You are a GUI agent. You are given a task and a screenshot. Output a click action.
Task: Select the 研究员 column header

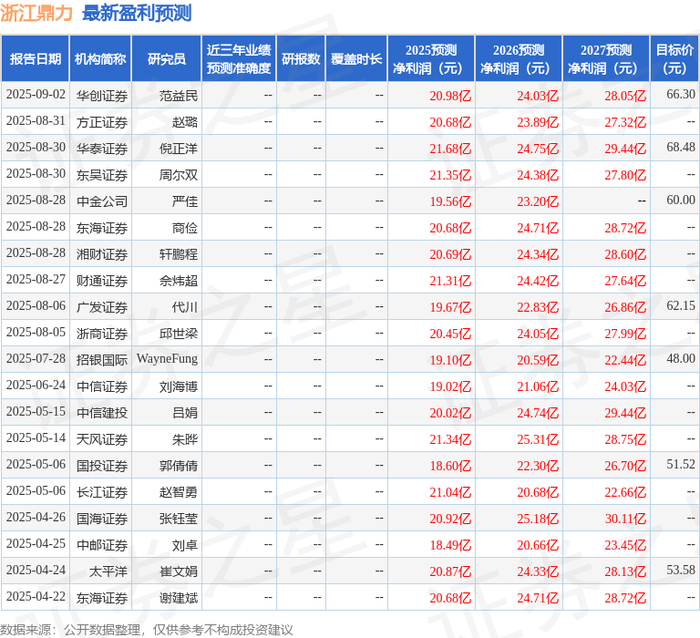167,59
